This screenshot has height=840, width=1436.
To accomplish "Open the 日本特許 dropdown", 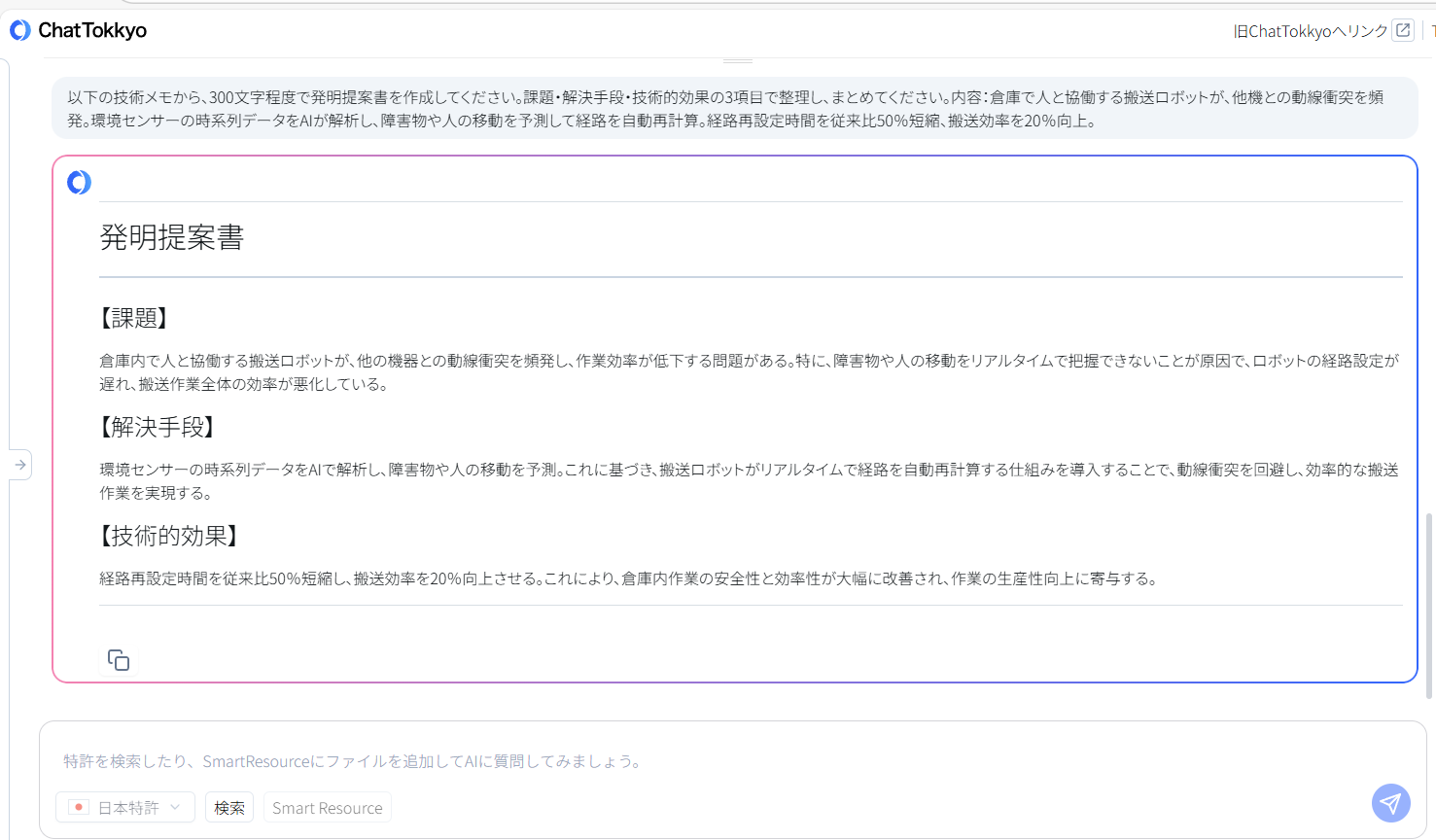I will tap(125, 808).
